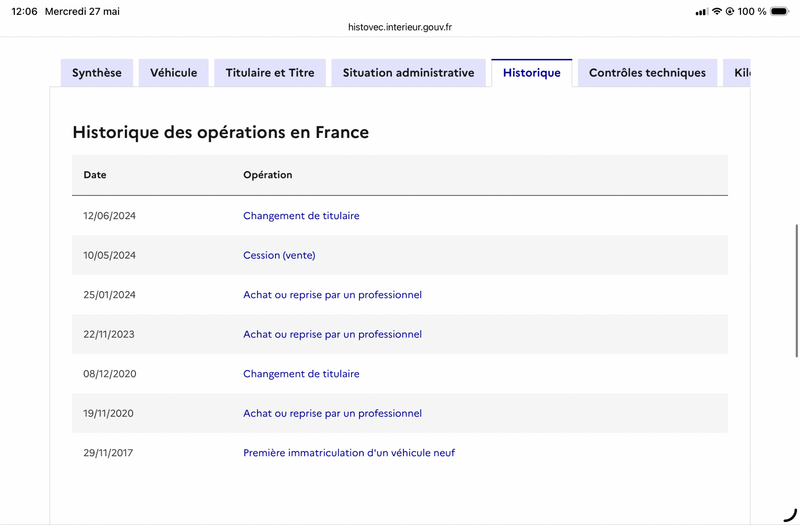Open Achat ou reprise dated 22/11/2023
The image size is (800, 525).
pos(332,334)
